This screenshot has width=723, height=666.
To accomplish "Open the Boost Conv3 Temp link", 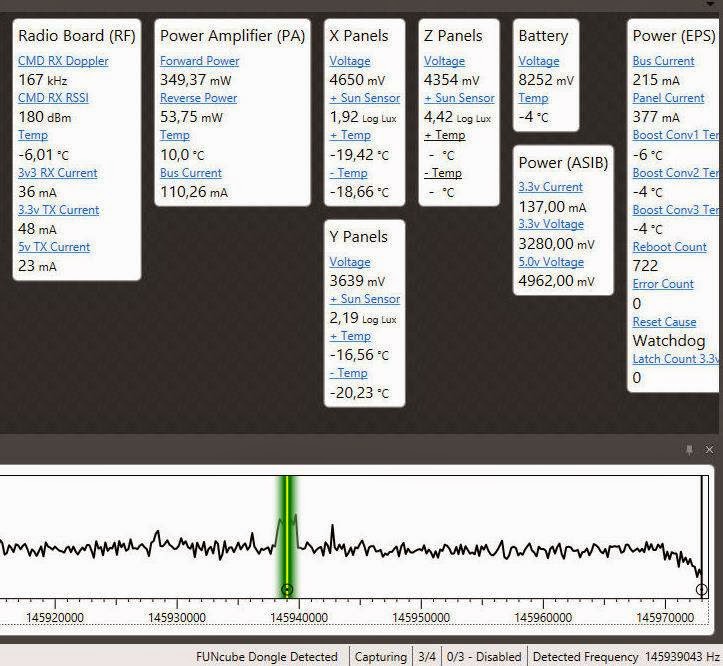I will (x=676, y=210).
